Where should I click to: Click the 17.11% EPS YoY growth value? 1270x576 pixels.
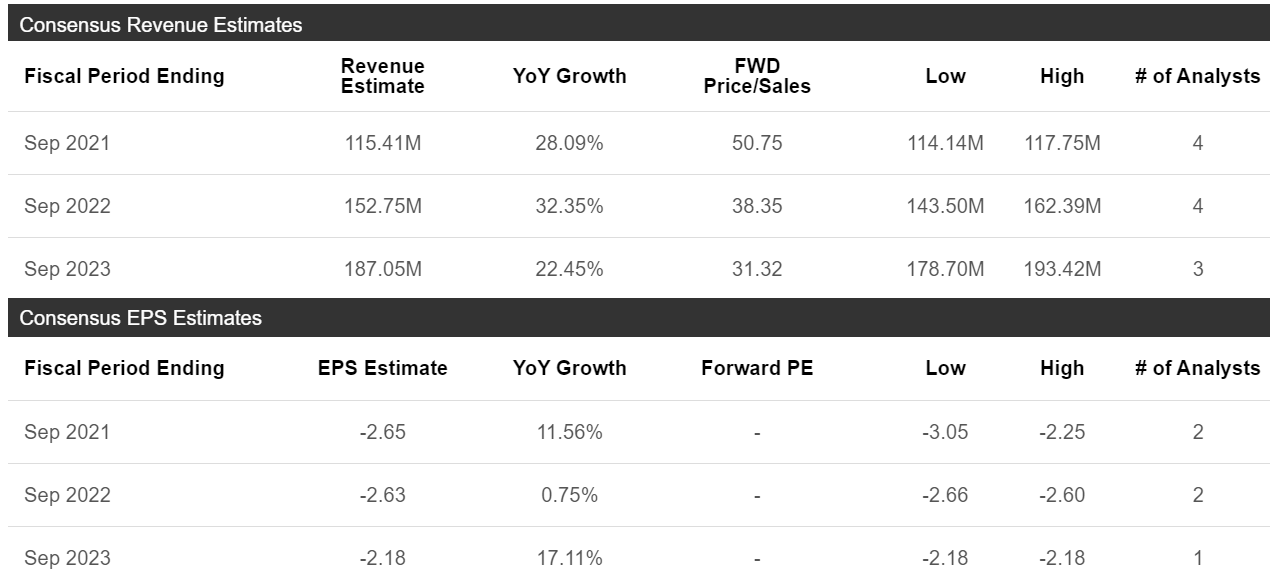click(x=570, y=558)
